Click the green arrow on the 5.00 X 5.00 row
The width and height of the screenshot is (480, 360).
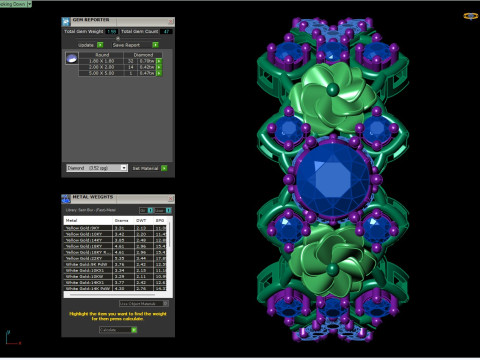coord(159,73)
